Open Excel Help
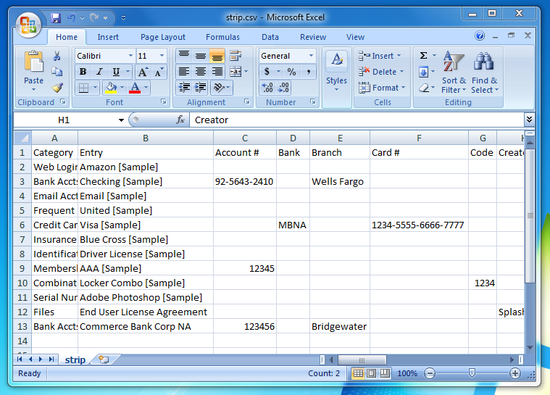550x395 pixels. [479, 36]
